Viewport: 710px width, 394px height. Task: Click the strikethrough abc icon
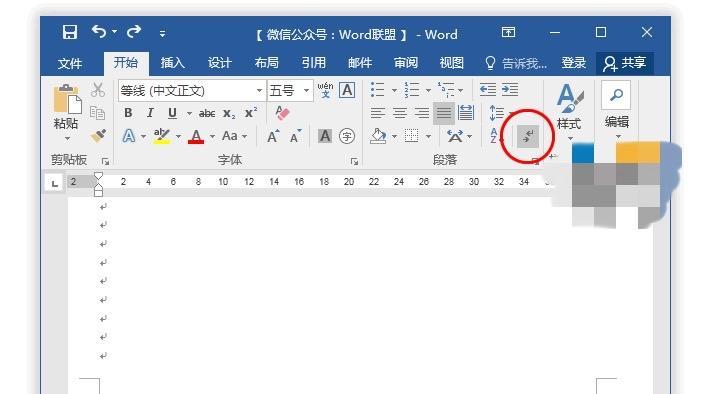pos(207,113)
